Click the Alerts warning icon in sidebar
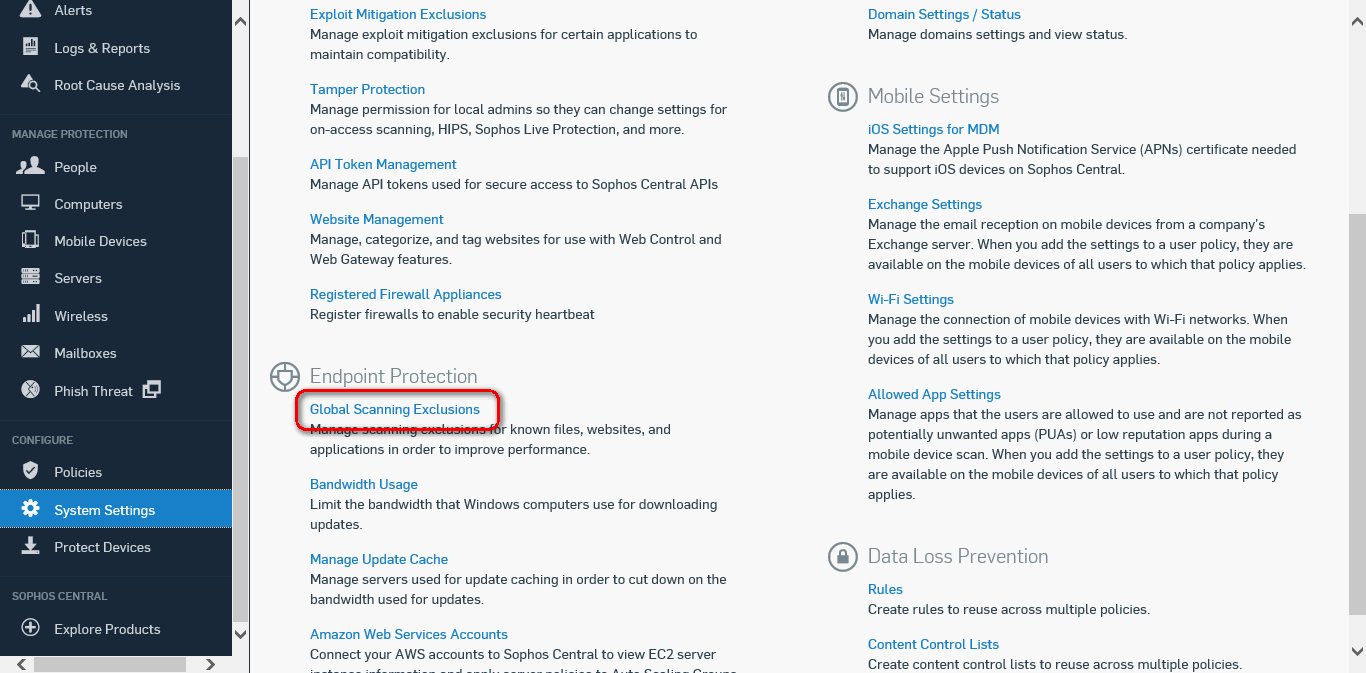The image size is (1366, 673). click(x=31, y=10)
